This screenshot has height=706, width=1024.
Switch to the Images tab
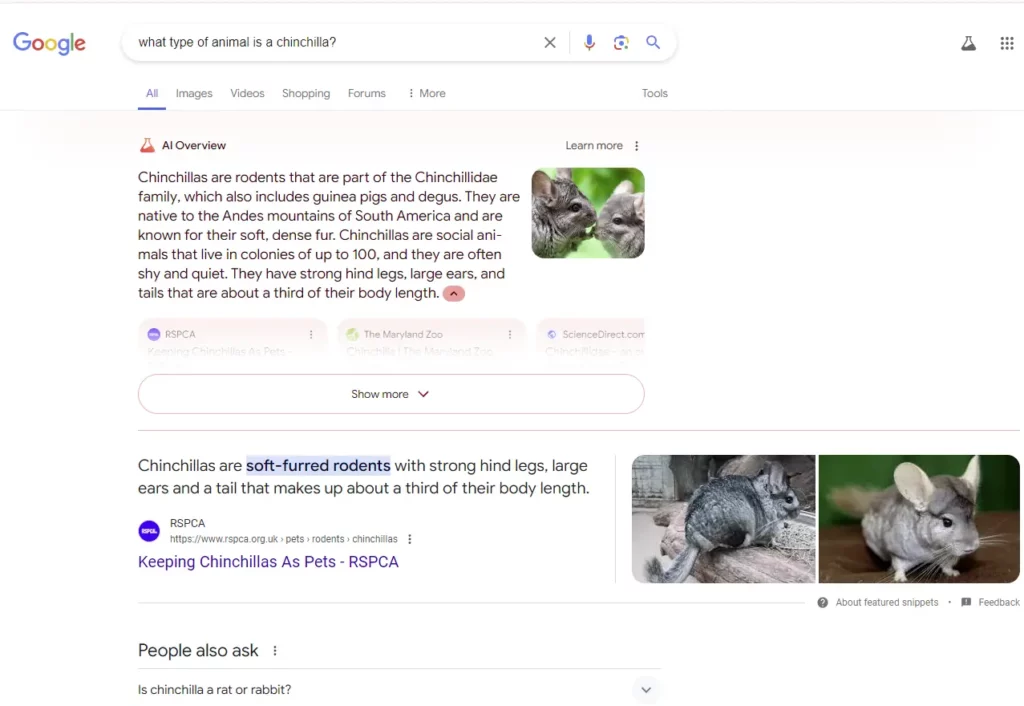pyautogui.click(x=194, y=93)
